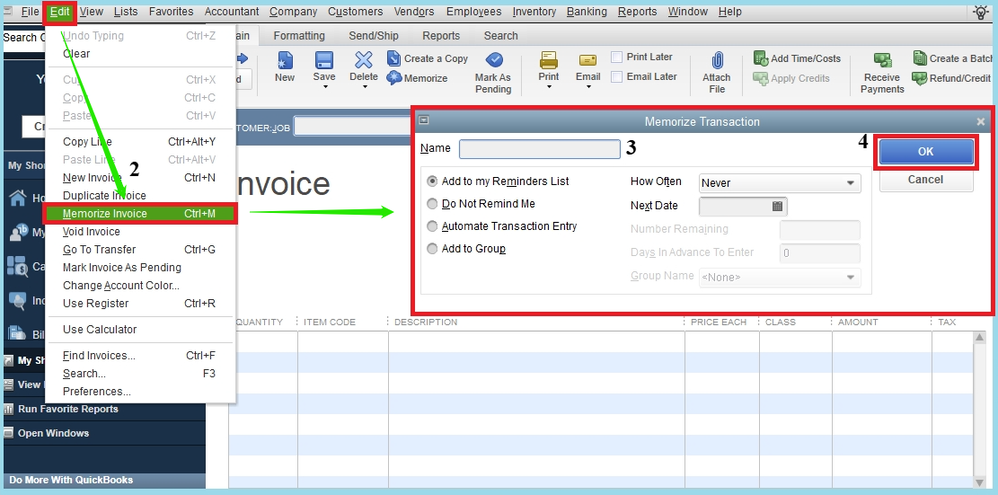Switch to the Formatting tab

(x=299, y=36)
